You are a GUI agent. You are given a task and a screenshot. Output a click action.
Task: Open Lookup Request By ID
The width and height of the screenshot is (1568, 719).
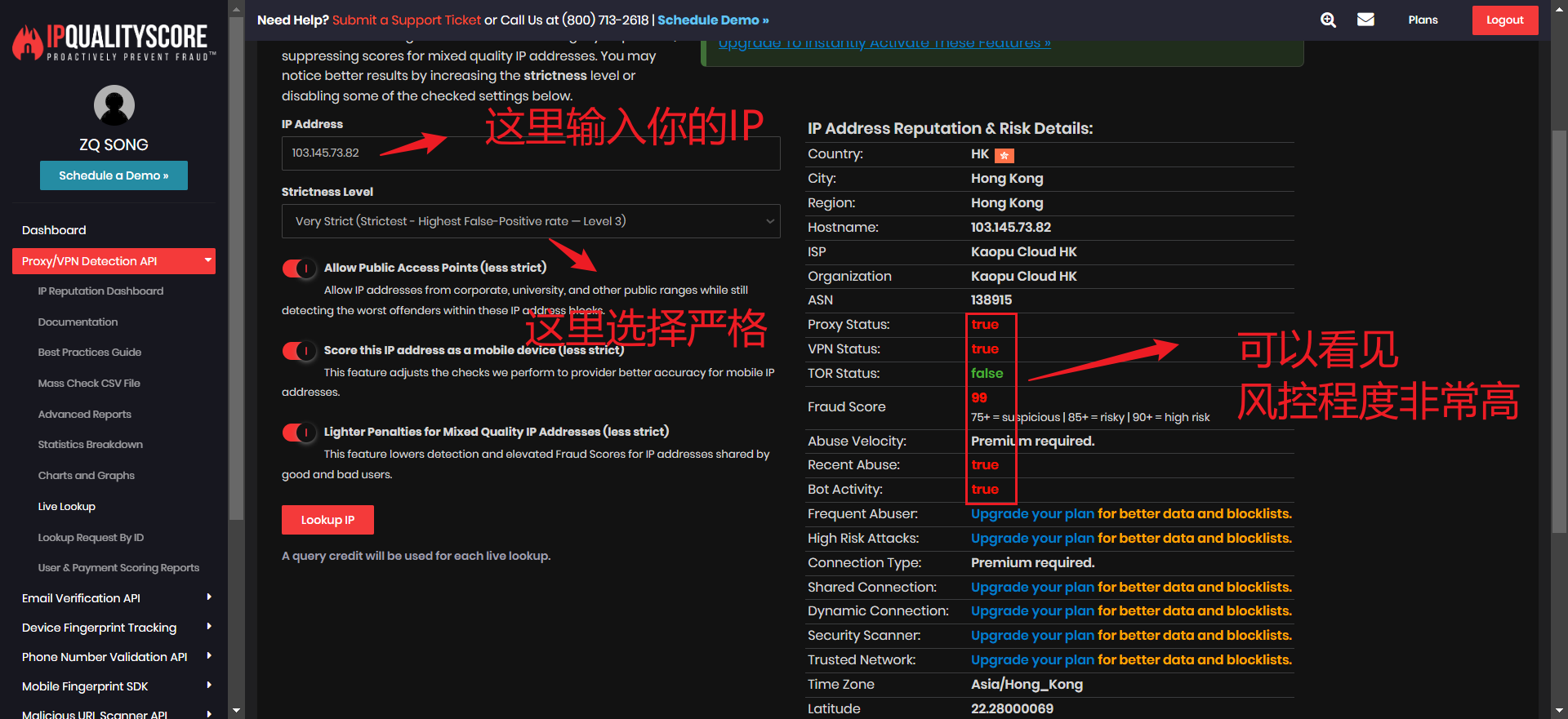pos(91,538)
